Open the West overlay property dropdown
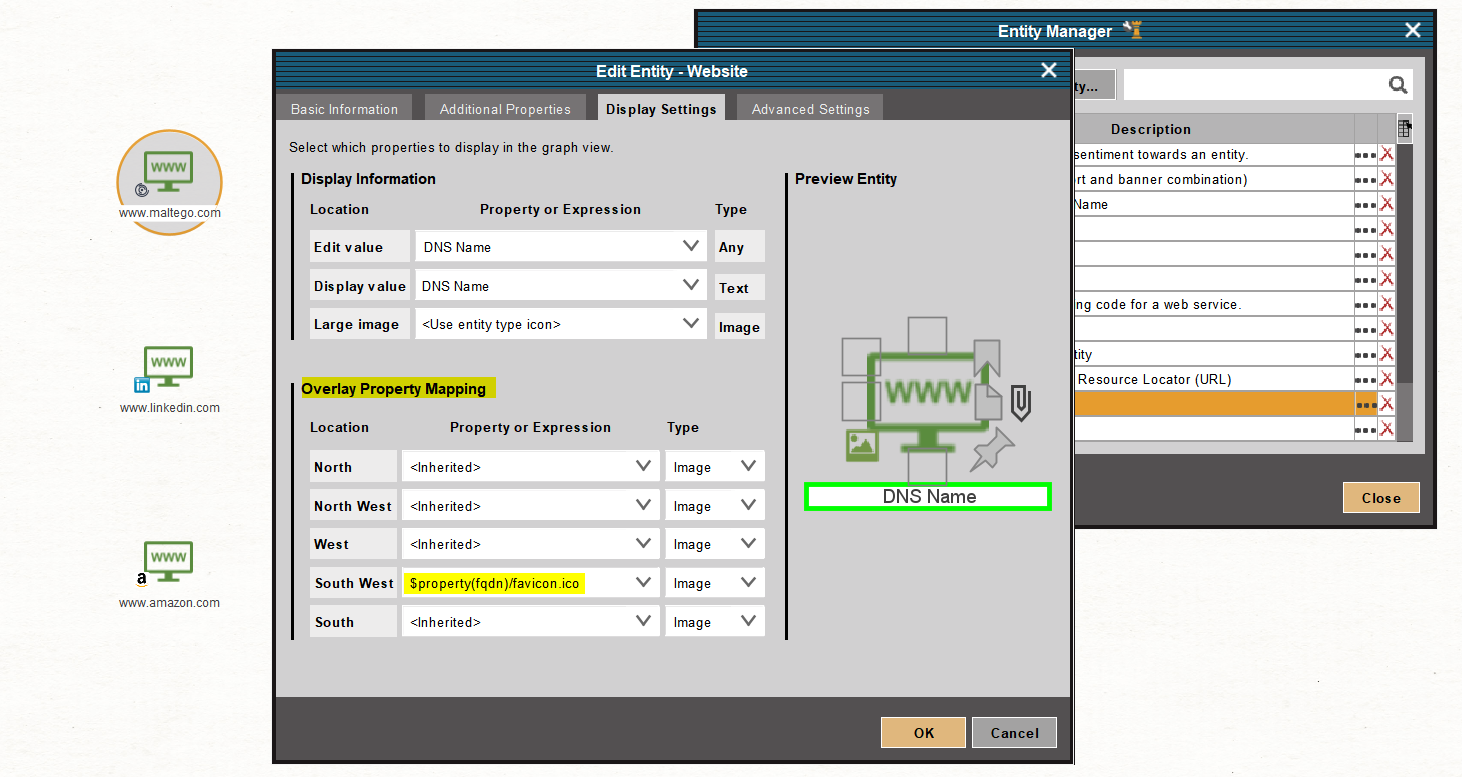Viewport: 1462px width, 777px height. tap(530, 544)
